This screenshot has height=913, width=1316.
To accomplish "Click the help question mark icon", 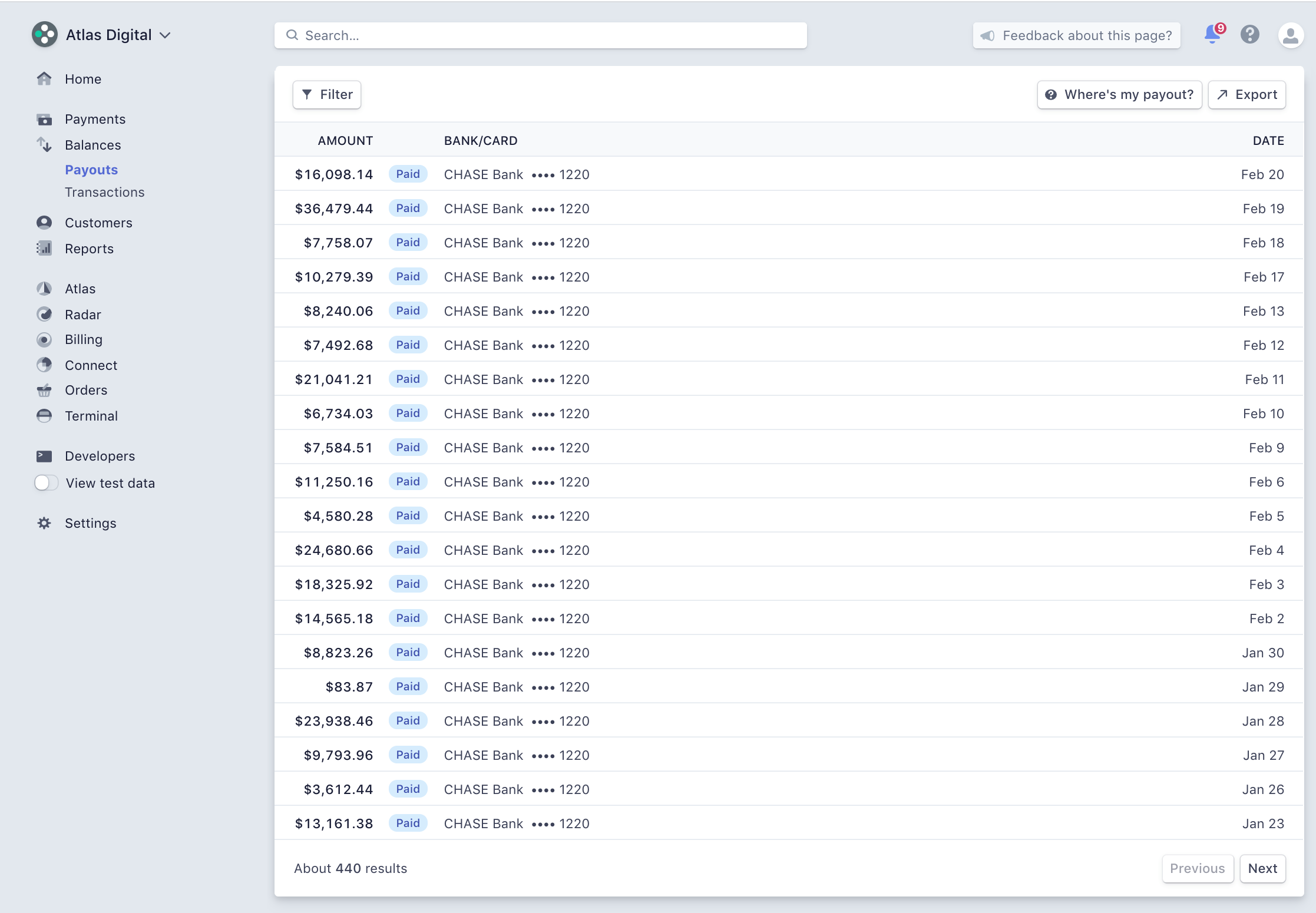I will 1250,35.
